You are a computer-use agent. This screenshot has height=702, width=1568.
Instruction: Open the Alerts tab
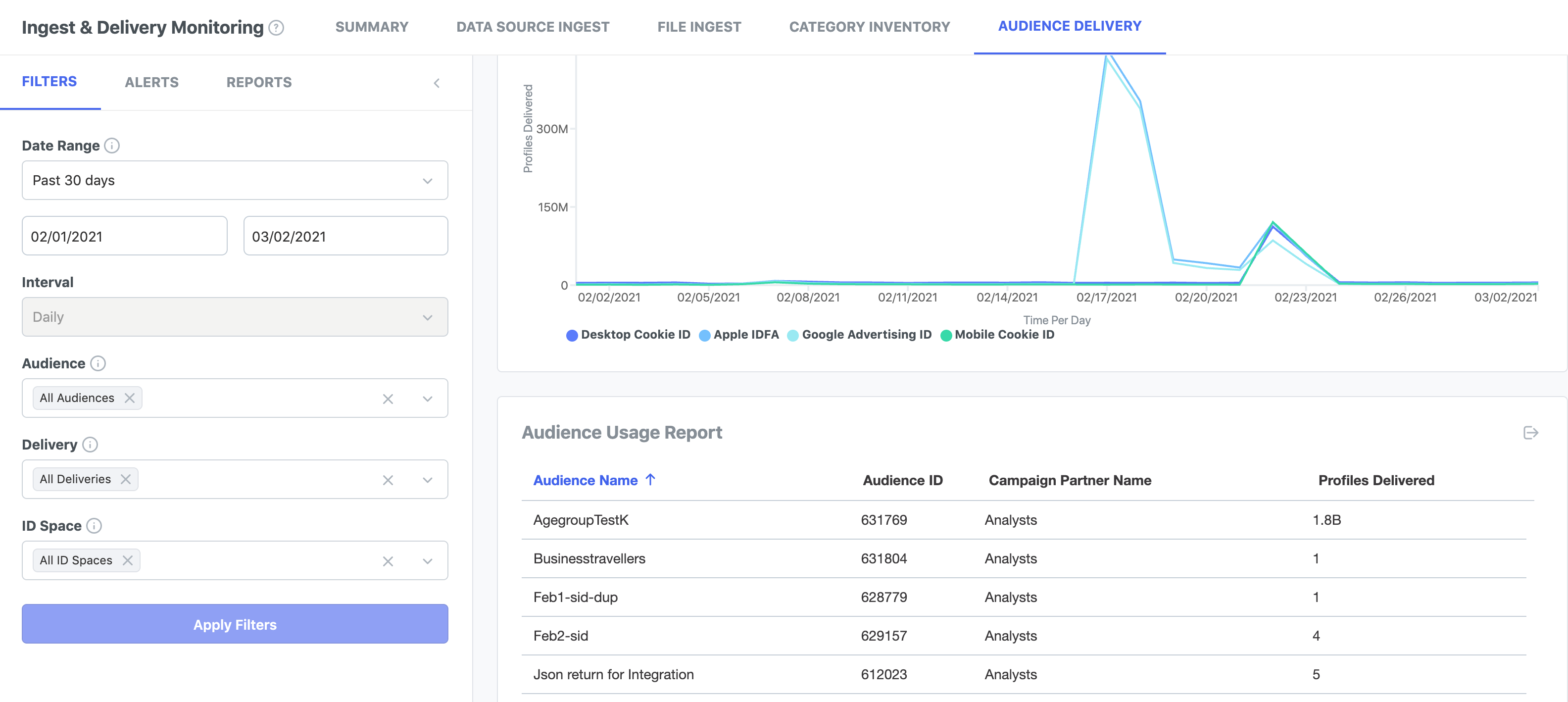click(x=151, y=83)
